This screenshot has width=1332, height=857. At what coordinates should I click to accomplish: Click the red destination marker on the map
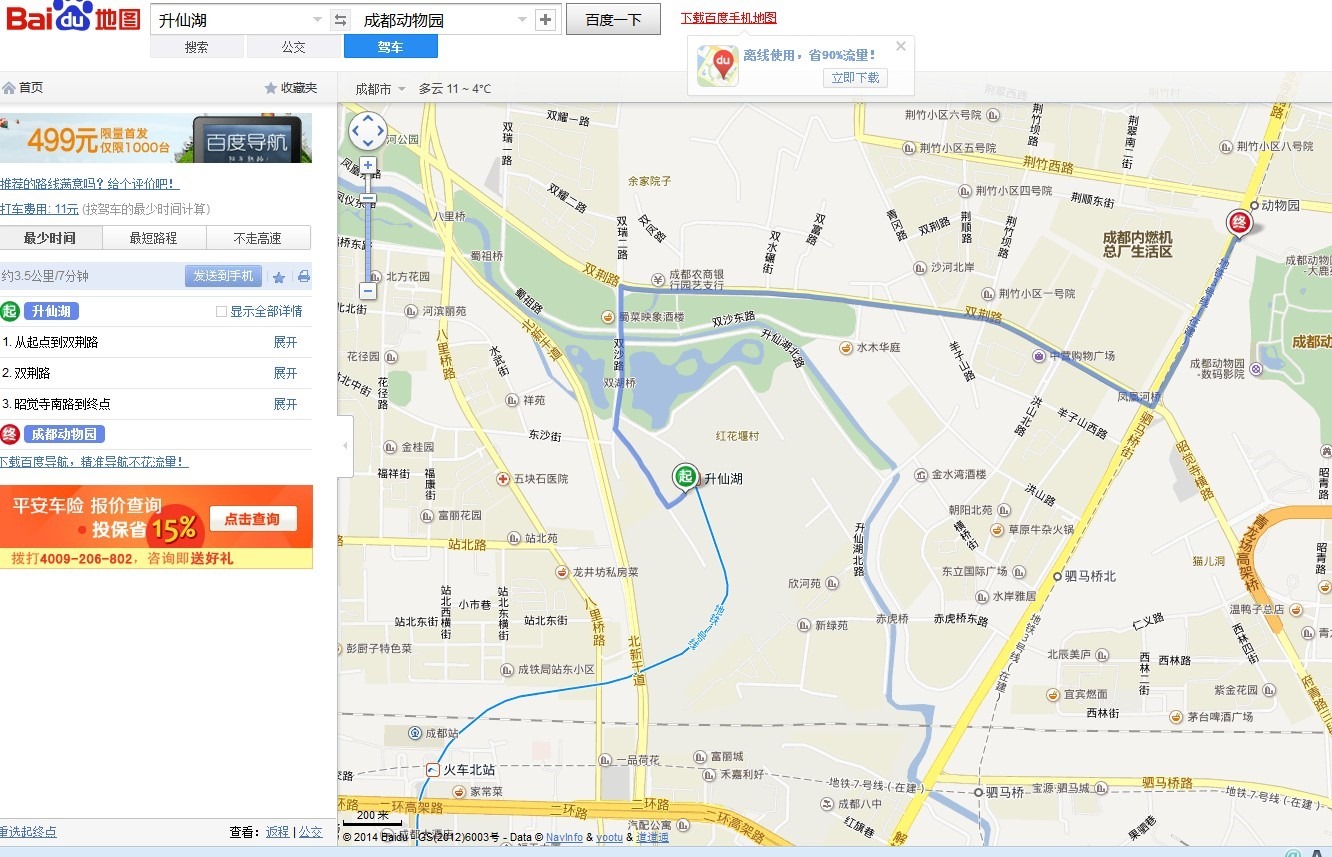(1239, 223)
